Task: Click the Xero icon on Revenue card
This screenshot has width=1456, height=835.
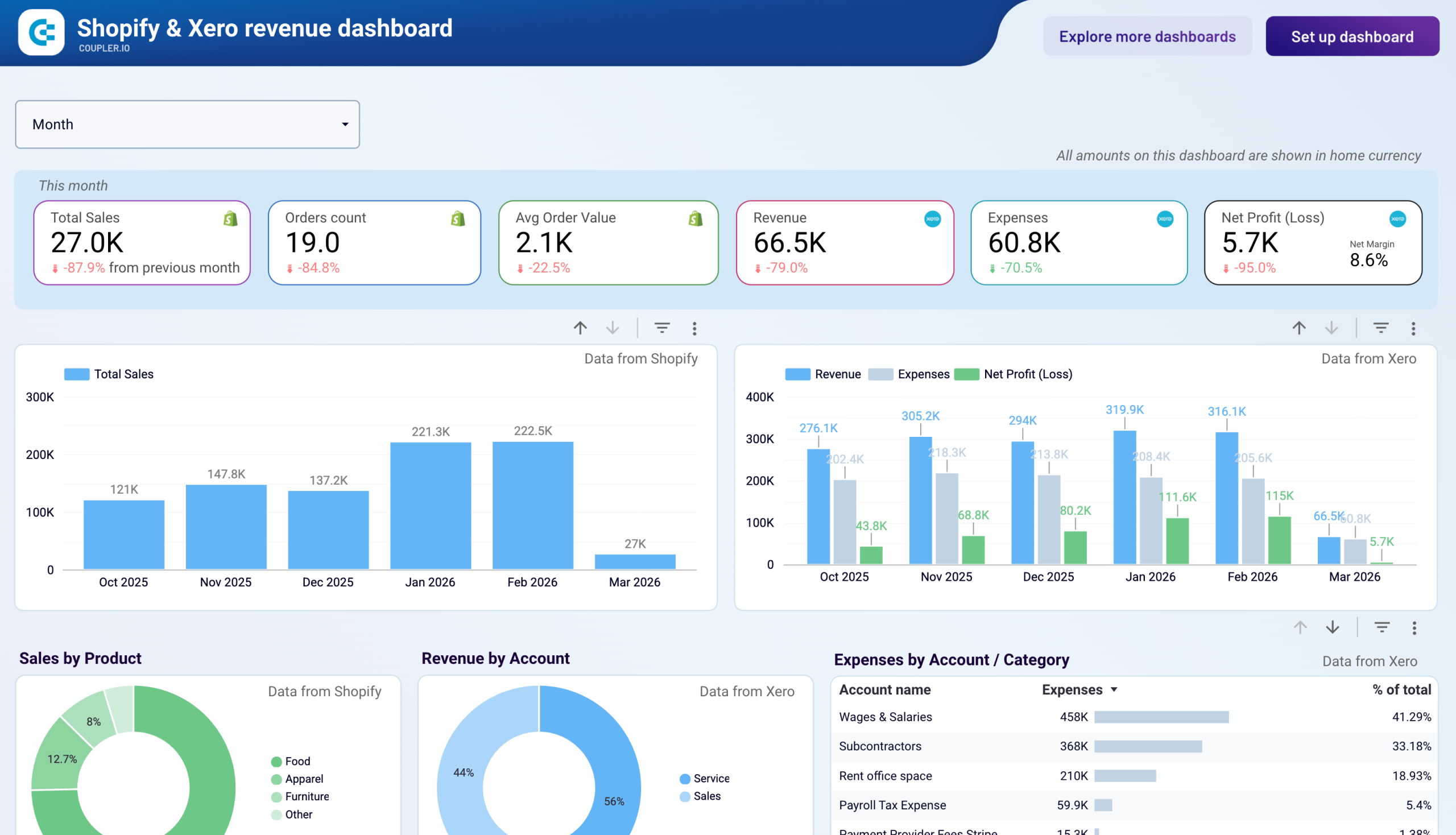Action: tap(932, 218)
